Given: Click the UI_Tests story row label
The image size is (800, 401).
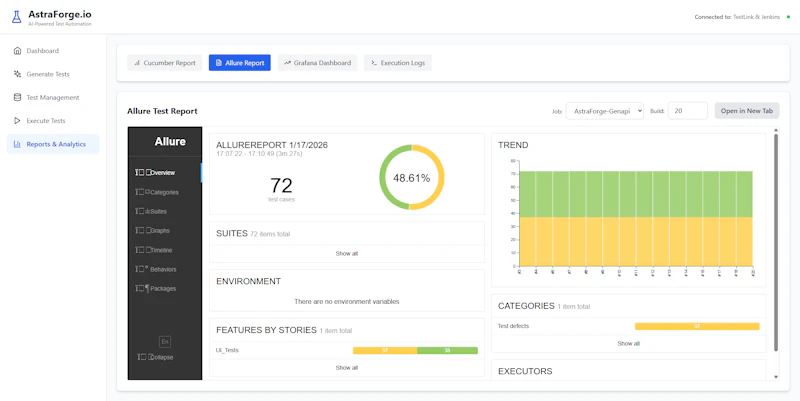Looking at the screenshot, I should click(227, 350).
